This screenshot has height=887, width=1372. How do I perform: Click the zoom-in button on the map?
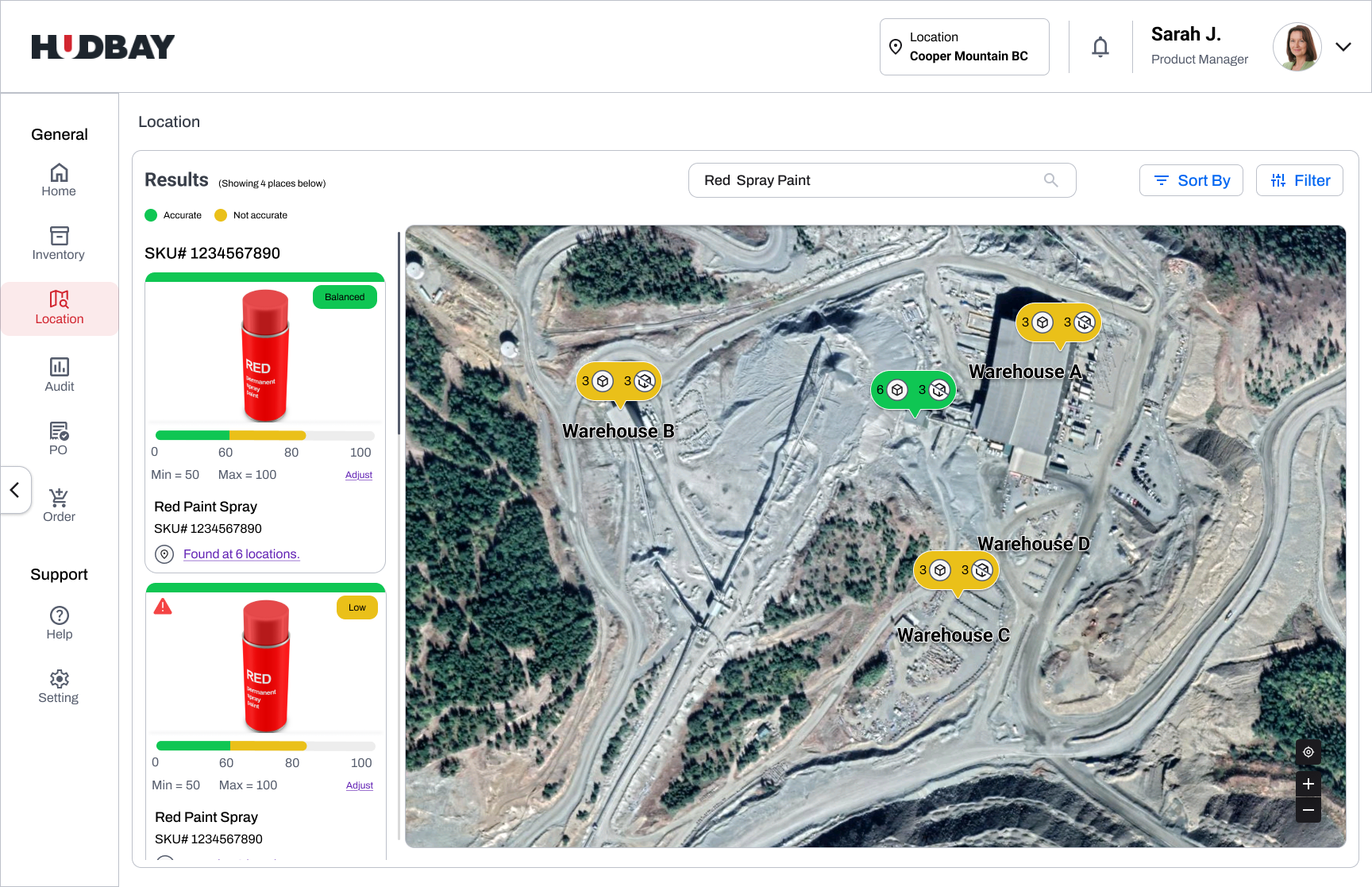click(1308, 784)
